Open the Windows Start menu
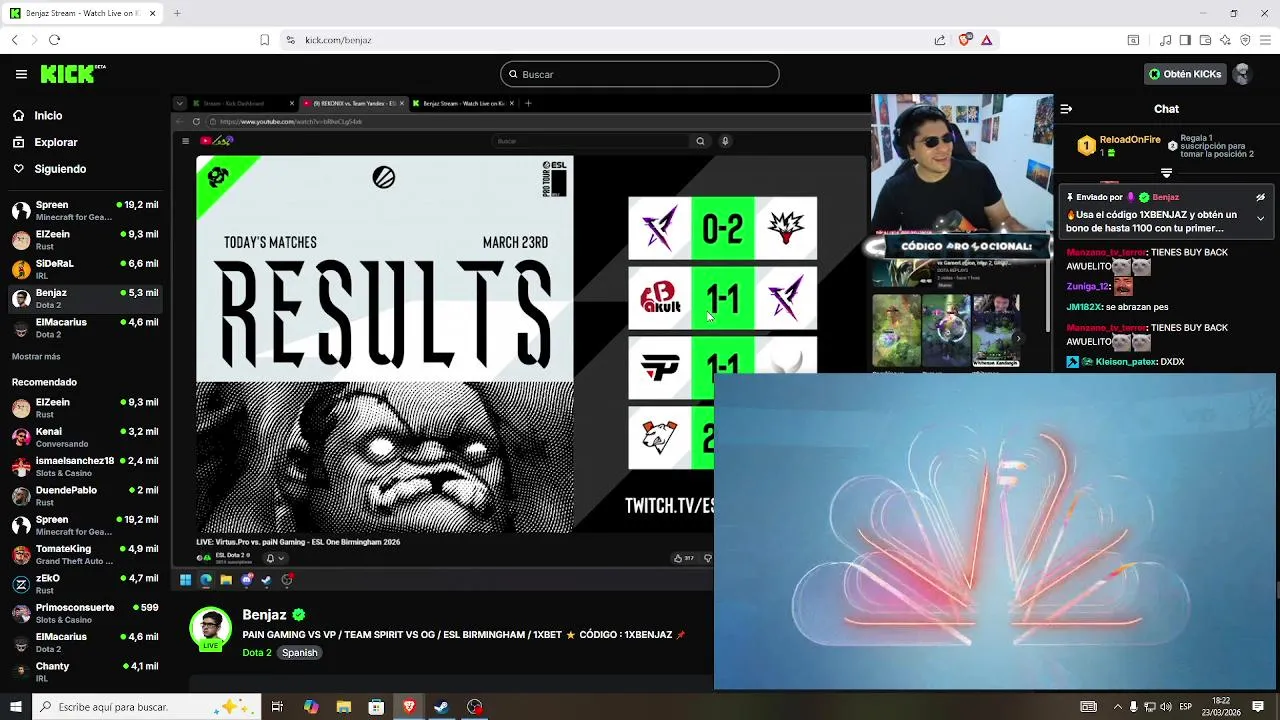 coord(15,707)
